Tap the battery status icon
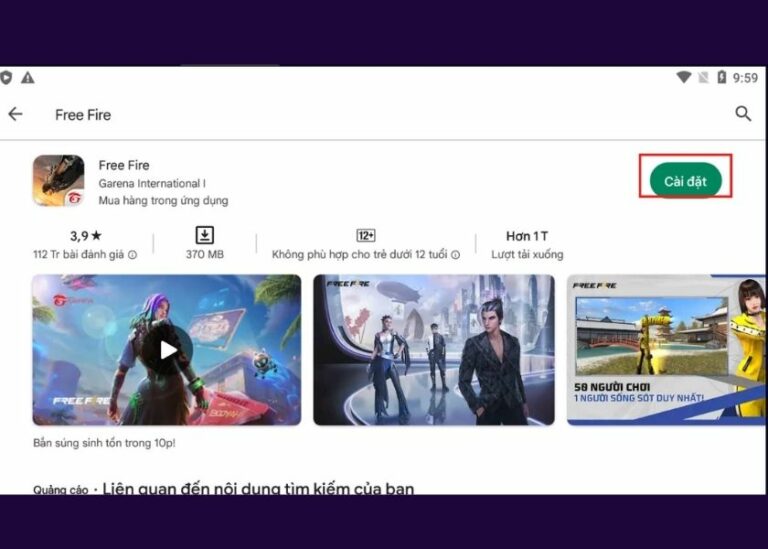Image resolution: width=768 pixels, height=549 pixels. (x=721, y=77)
